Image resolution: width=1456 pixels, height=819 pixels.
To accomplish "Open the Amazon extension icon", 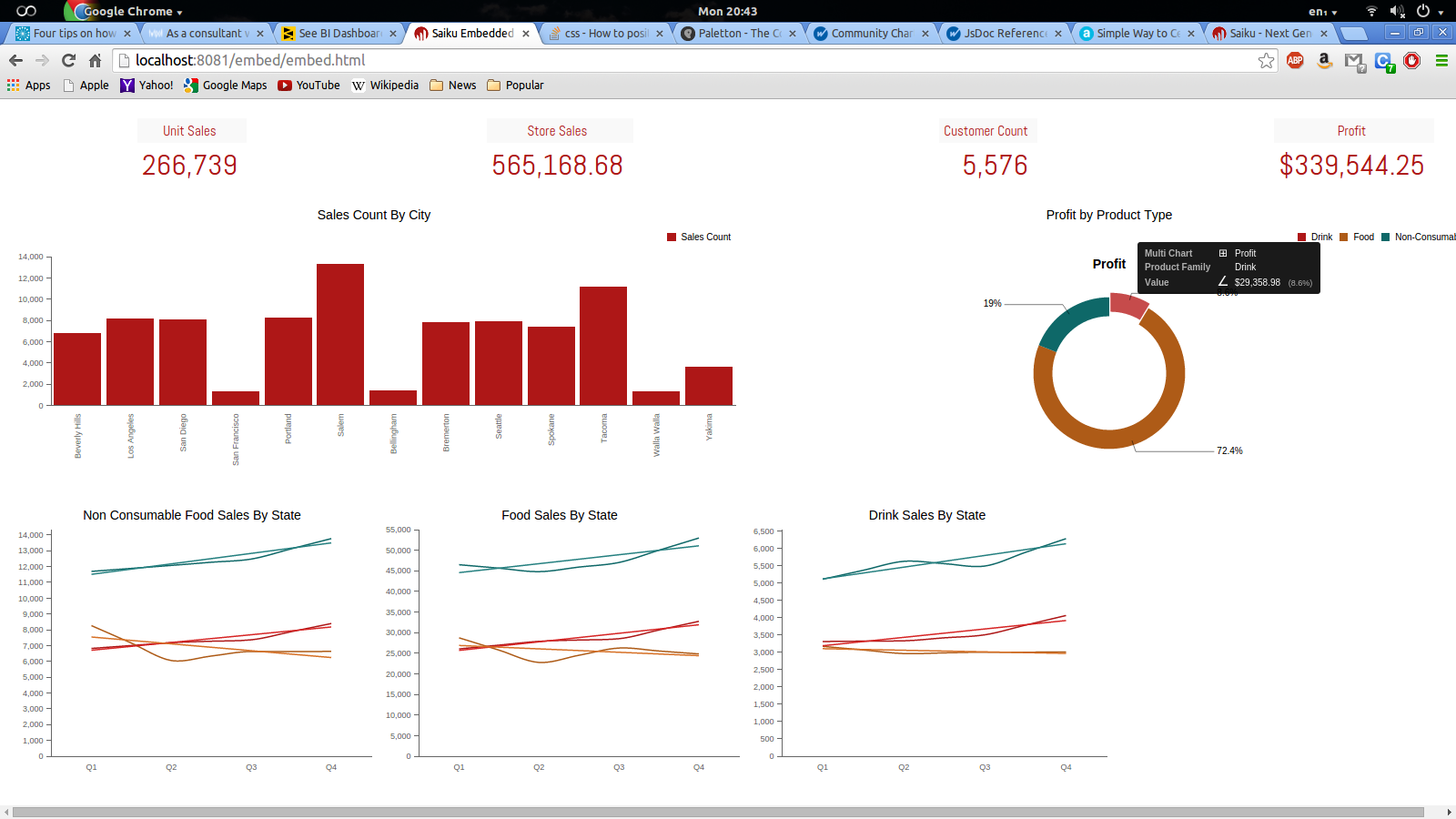I will 1324,60.
